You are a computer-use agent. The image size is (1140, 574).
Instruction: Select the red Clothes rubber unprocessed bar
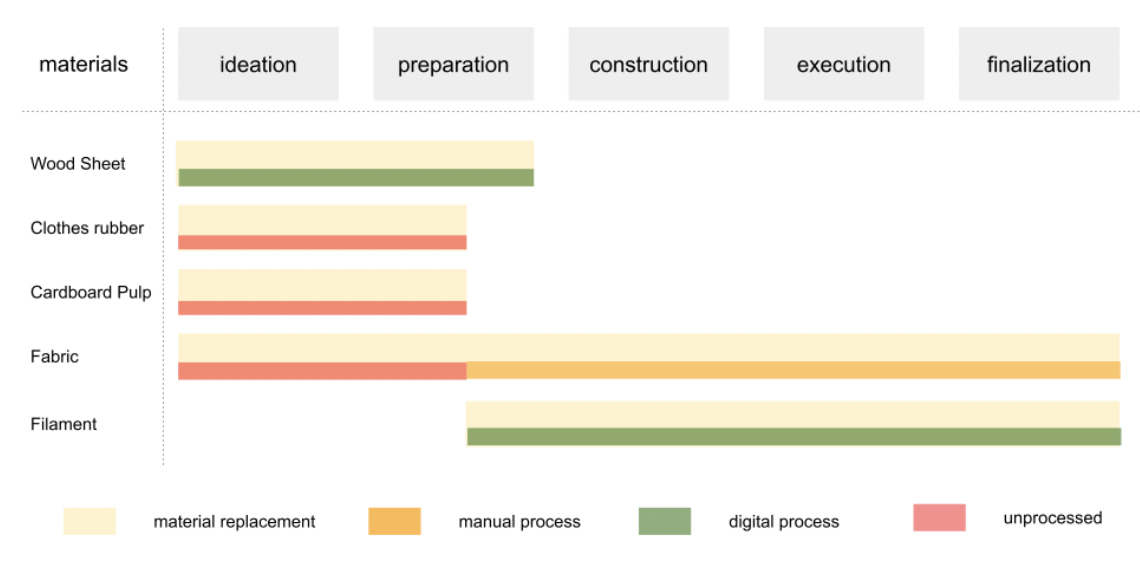(x=322, y=242)
